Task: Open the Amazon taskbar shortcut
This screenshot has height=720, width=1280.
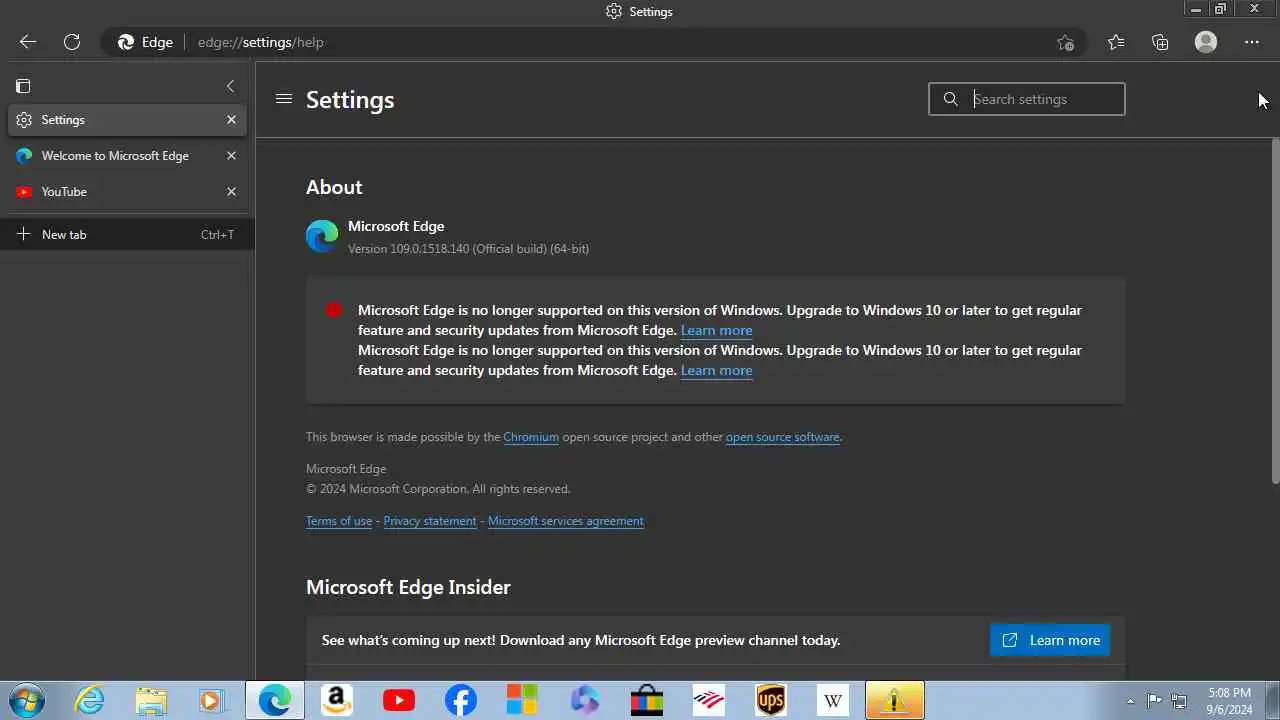Action: pos(337,700)
